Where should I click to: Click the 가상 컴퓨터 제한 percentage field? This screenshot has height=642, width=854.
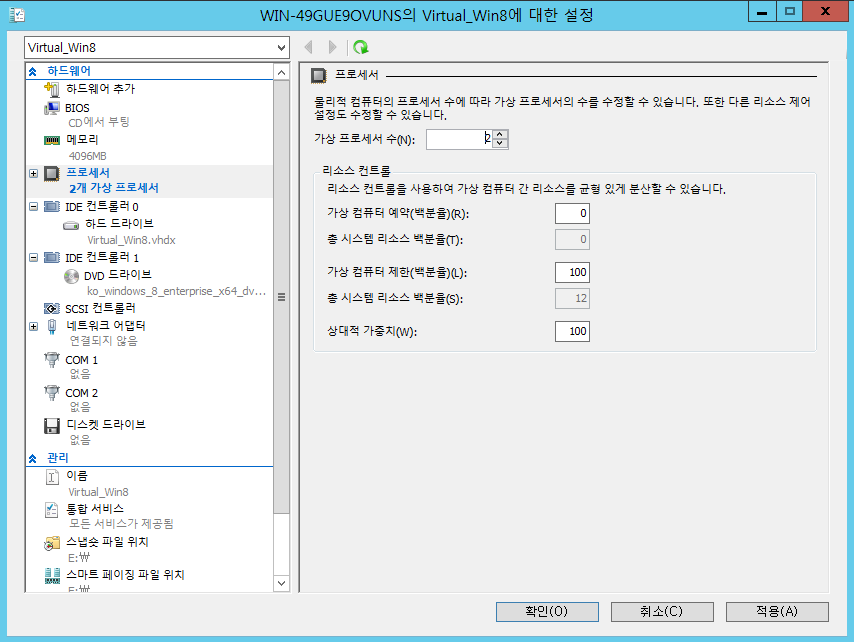572,272
